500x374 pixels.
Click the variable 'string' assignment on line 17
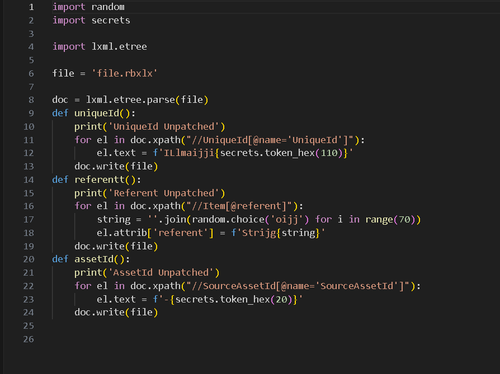click(x=114, y=219)
